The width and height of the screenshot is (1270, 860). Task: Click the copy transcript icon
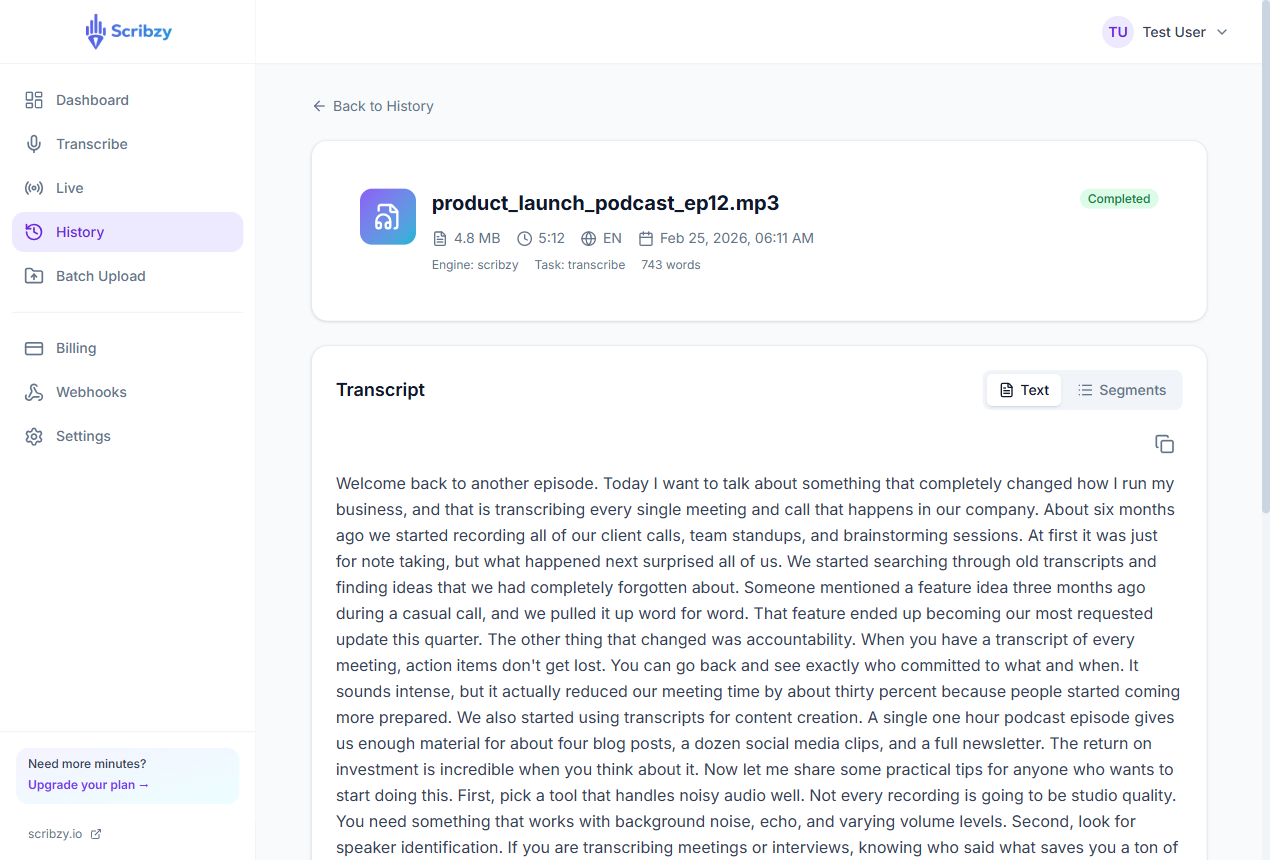(x=1164, y=443)
